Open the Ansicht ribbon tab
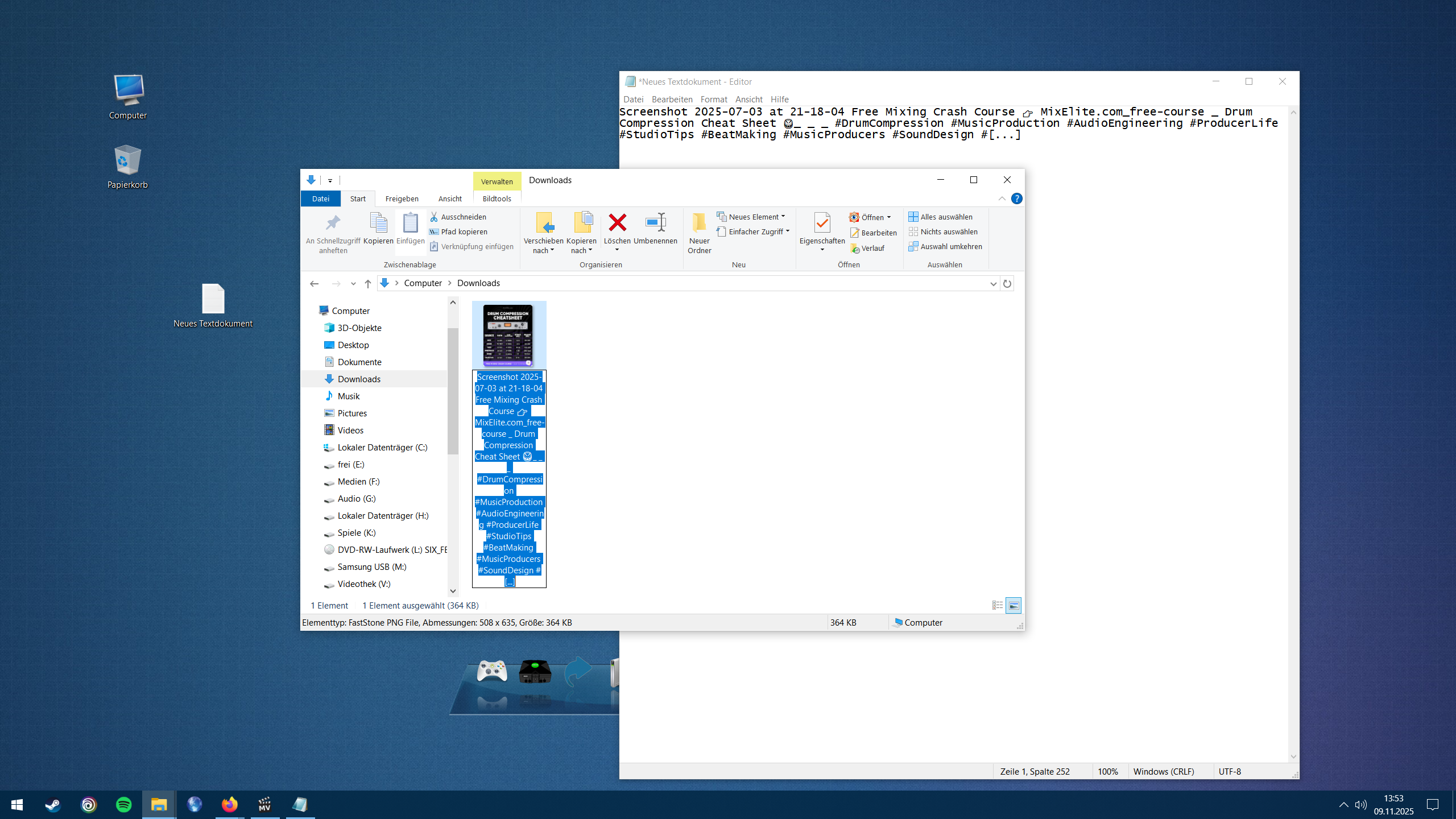Viewport: 1456px width, 819px height. pos(449,198)
